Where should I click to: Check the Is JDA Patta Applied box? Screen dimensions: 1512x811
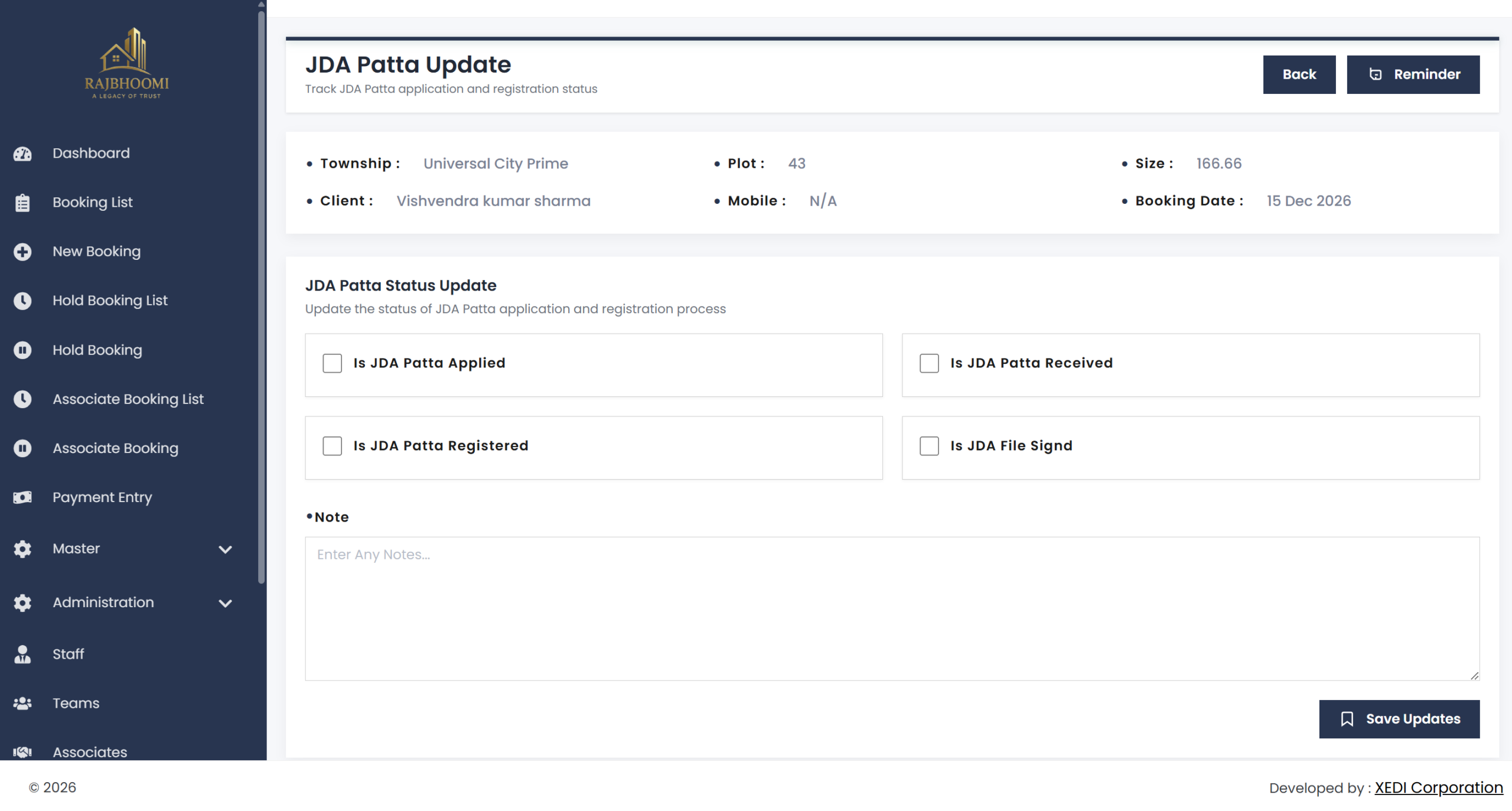click(x=332, y=363)
